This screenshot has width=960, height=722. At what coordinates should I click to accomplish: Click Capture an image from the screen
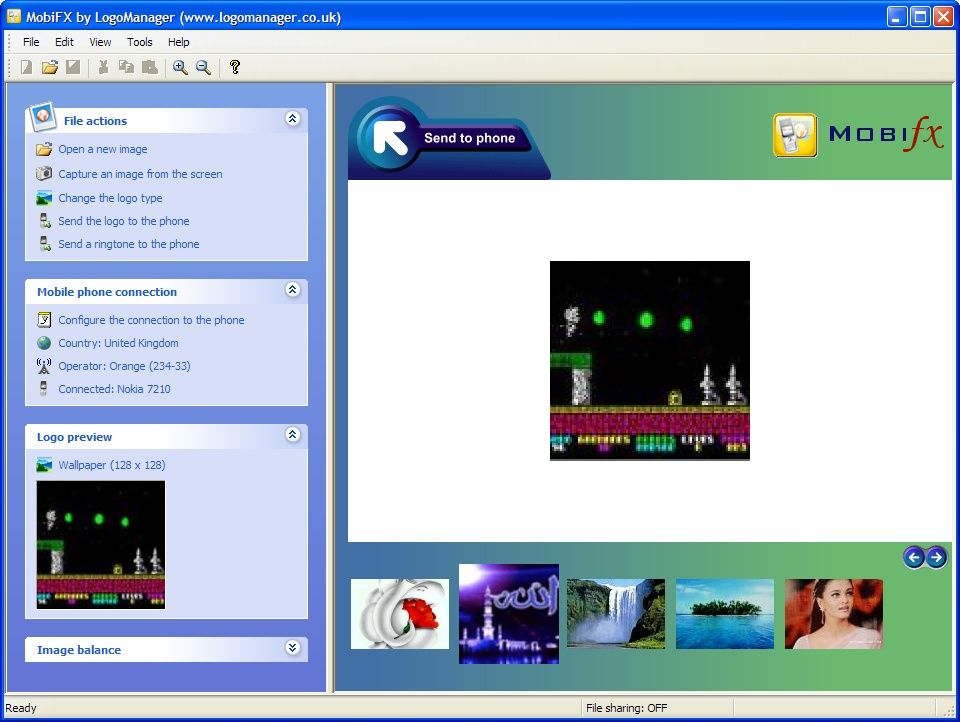pos(140,174)
